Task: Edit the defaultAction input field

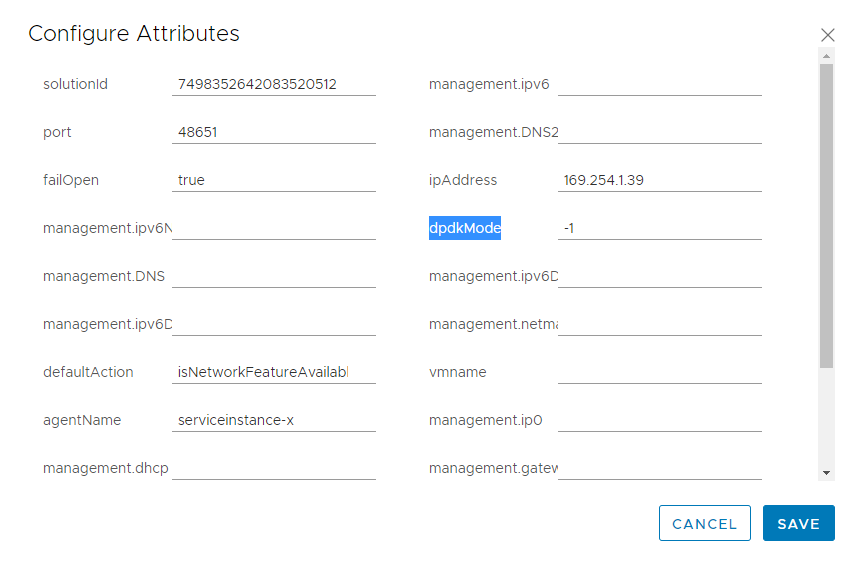Action: click(x=273, y=372)
